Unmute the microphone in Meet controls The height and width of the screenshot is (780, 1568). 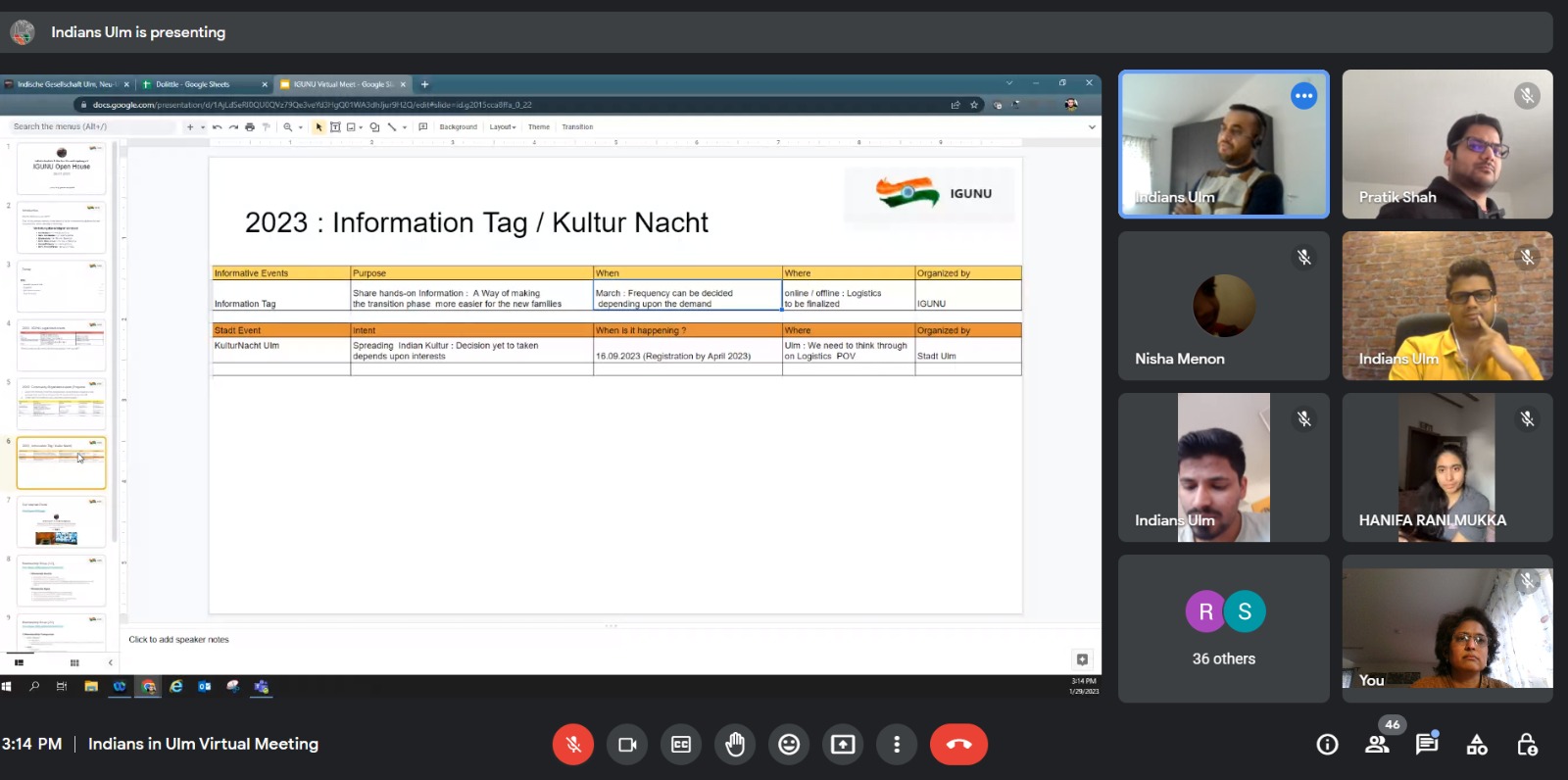tap(573, 745)
